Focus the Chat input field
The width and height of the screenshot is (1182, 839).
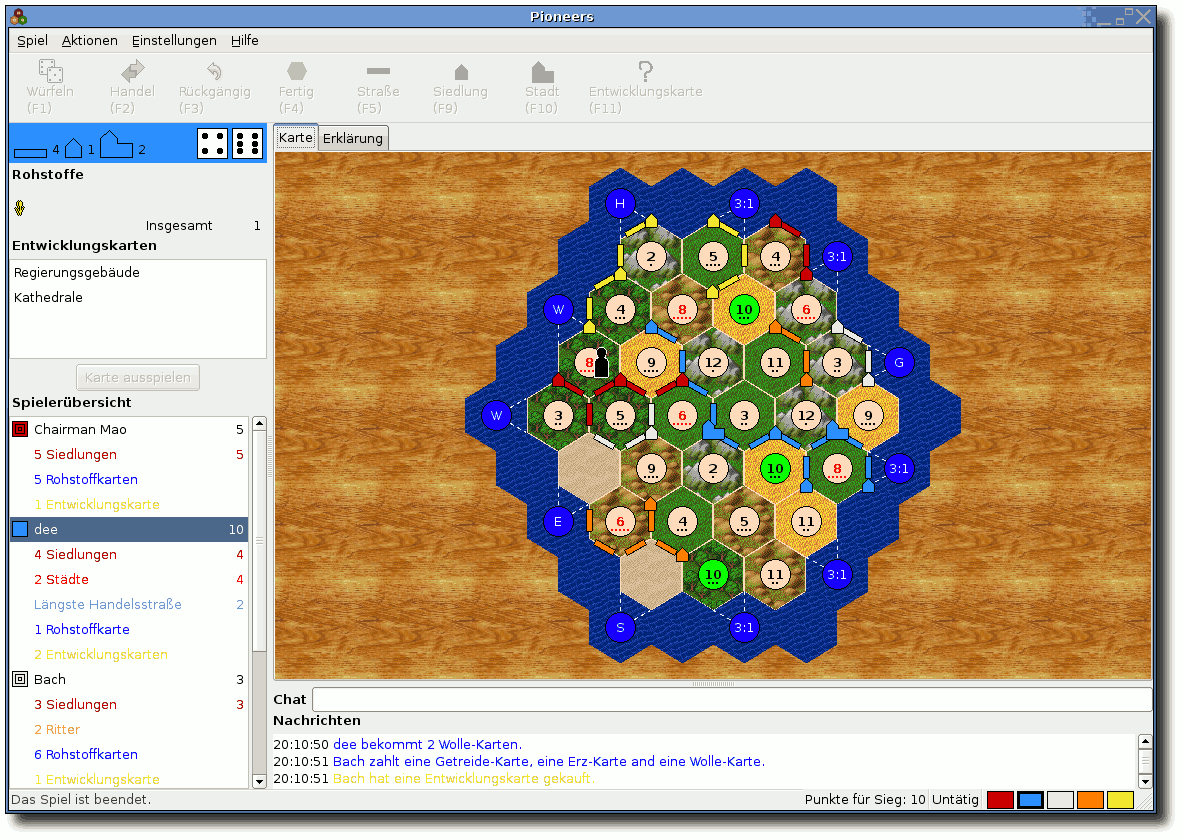[x=732, y=699]
